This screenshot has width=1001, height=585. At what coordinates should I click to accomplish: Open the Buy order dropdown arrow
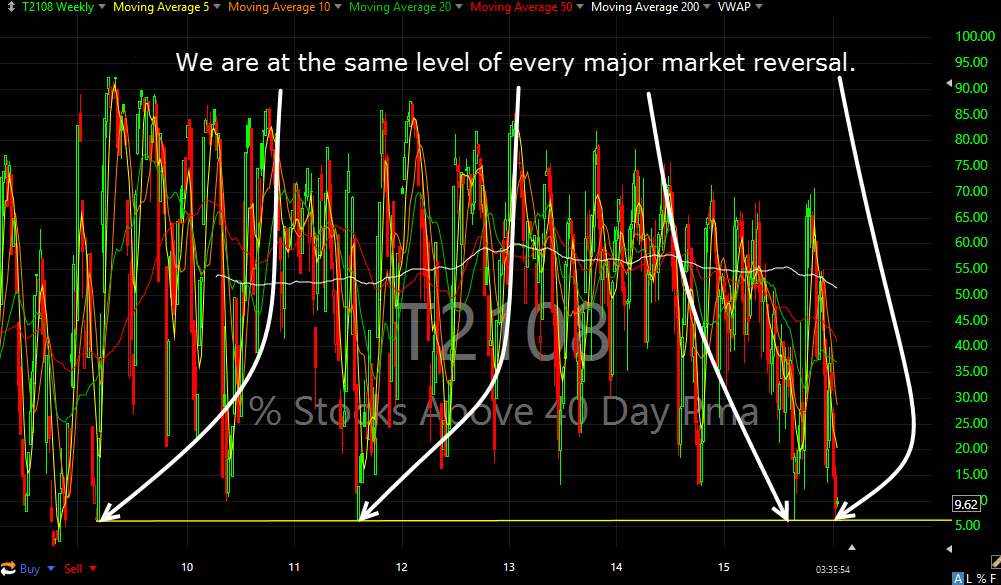coord(50,569)
